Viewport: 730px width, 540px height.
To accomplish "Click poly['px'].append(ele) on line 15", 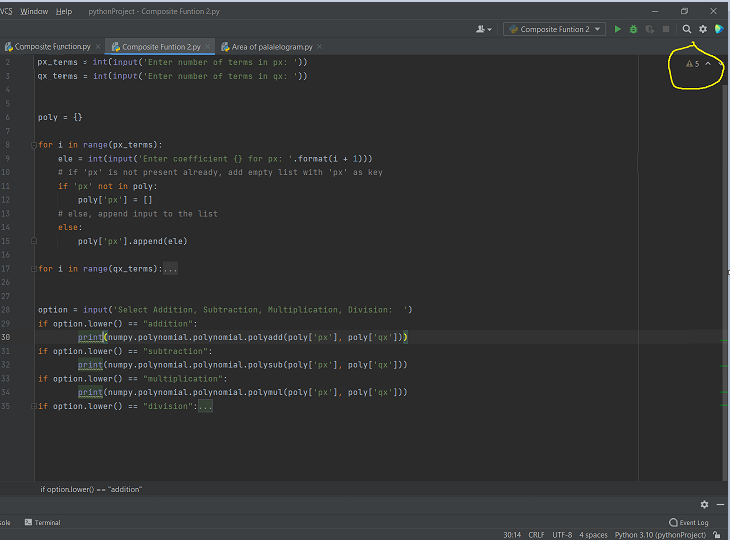I will [x=133, y=241].
